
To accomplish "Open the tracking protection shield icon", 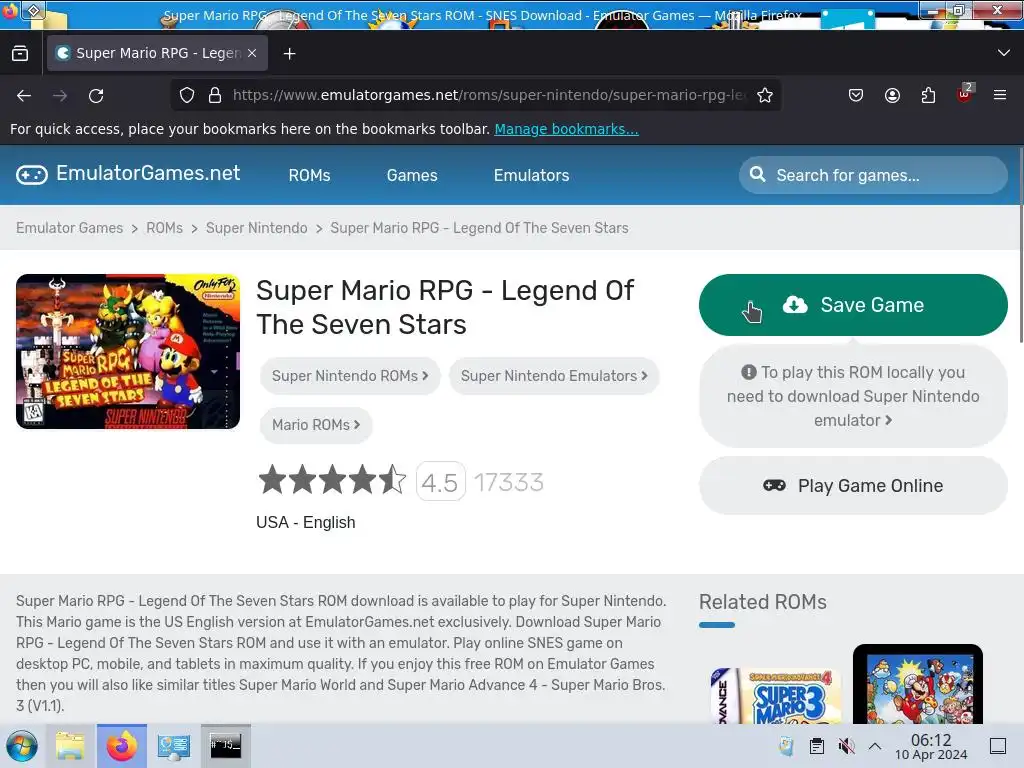I will (187, 95).
